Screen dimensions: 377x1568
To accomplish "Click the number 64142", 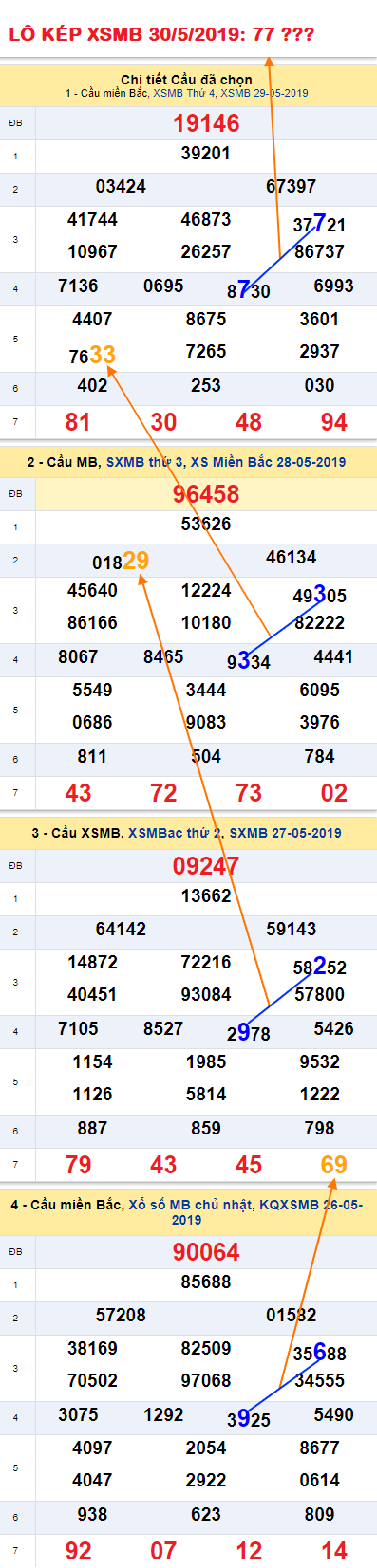I will click(121, 929).
